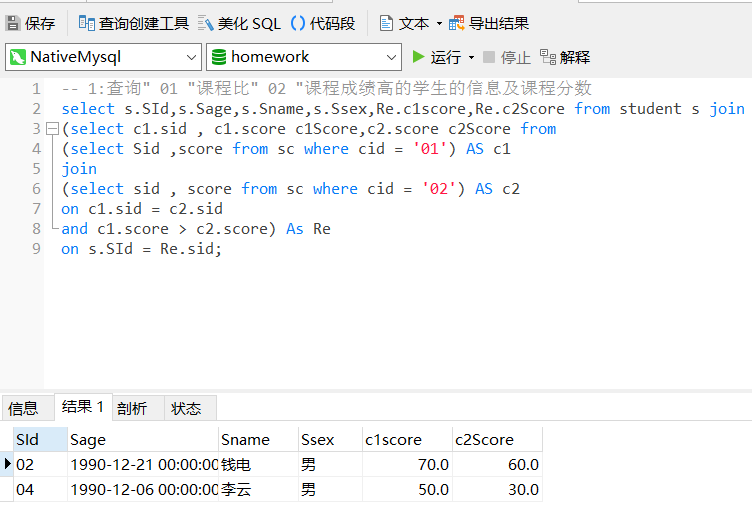Click line number 1 in the editor gutter
Image resolution: width=752 pixels, height=518 pixels.
tap(36, 89)
